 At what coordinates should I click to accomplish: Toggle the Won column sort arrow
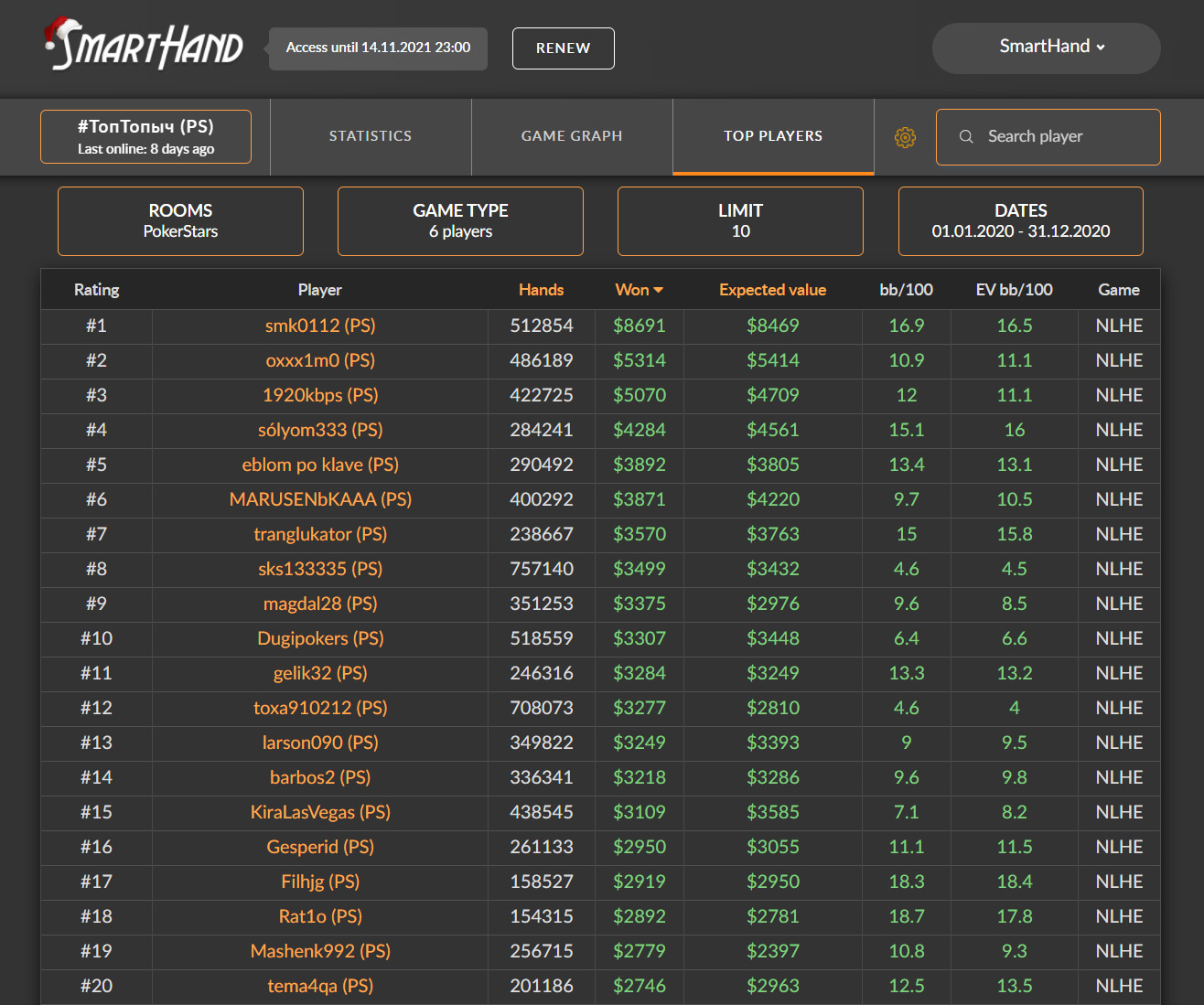[659, 290]
